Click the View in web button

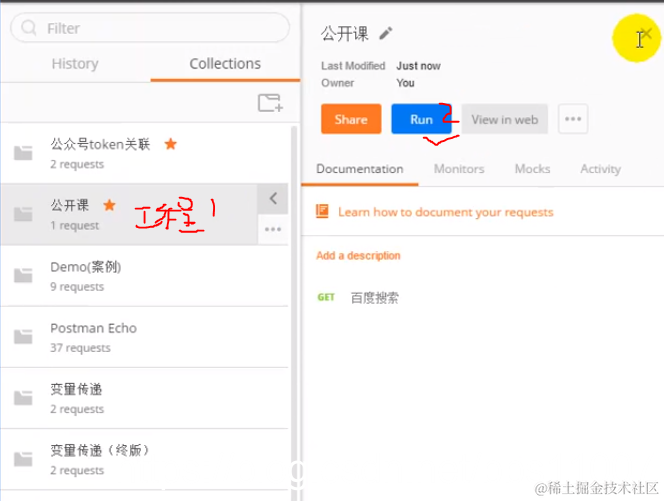pyautogui.click(x=505, y=119)
